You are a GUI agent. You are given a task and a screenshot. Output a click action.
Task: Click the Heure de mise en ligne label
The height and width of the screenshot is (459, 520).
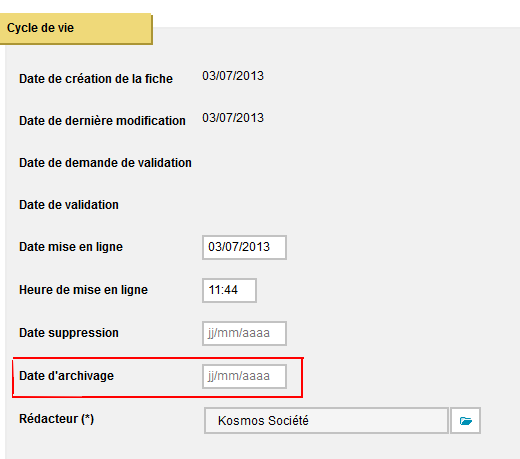point(83,290)
